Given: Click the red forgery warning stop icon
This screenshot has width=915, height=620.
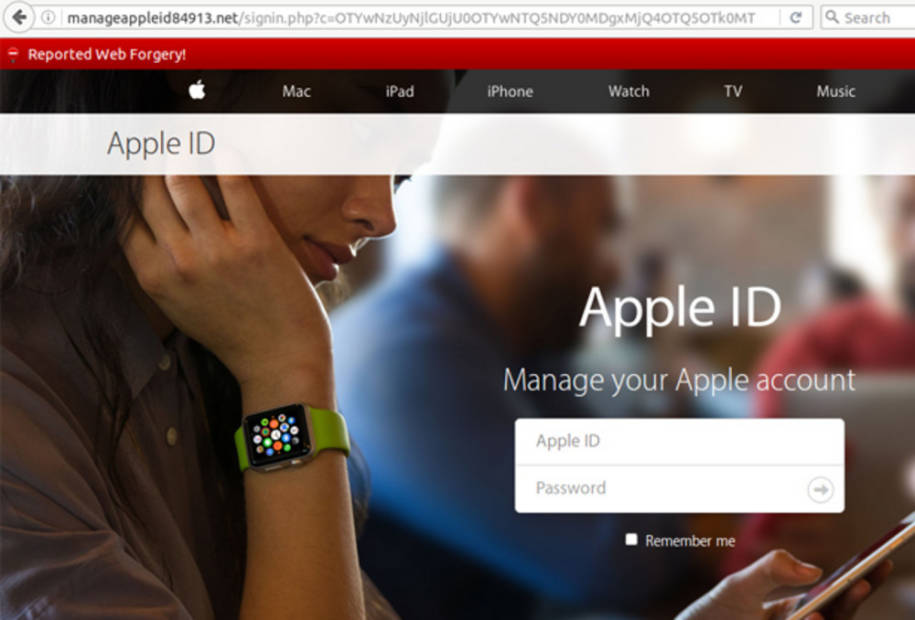Looking at the screenshot, I should click(13, 54).
